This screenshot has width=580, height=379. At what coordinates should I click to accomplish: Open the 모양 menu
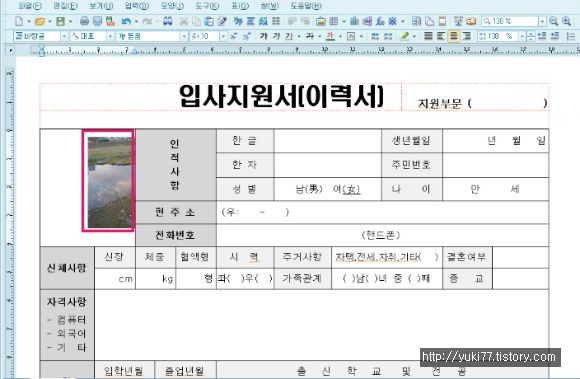click(x=172, y=6)
